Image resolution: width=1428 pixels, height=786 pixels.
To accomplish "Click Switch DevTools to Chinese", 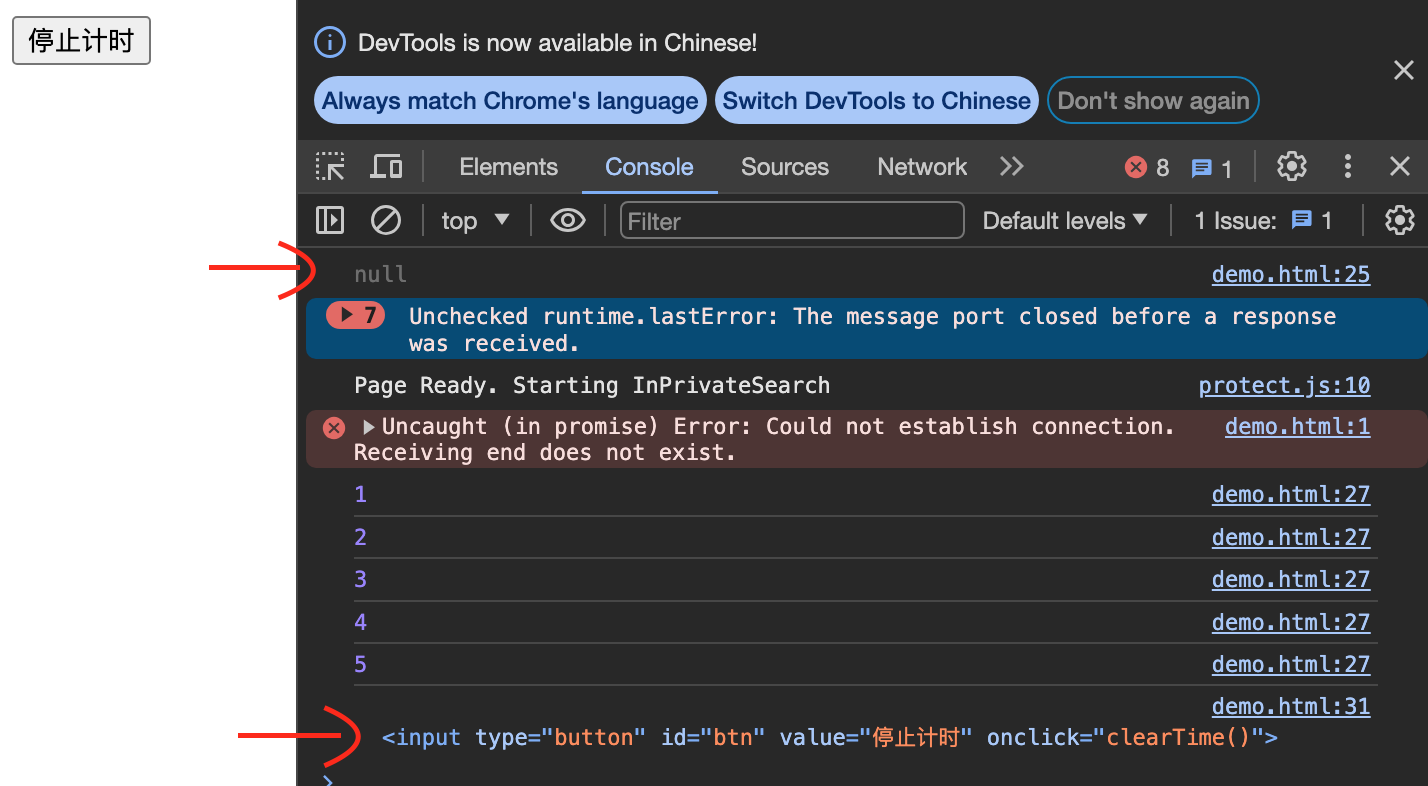I will tap(877, 101).
